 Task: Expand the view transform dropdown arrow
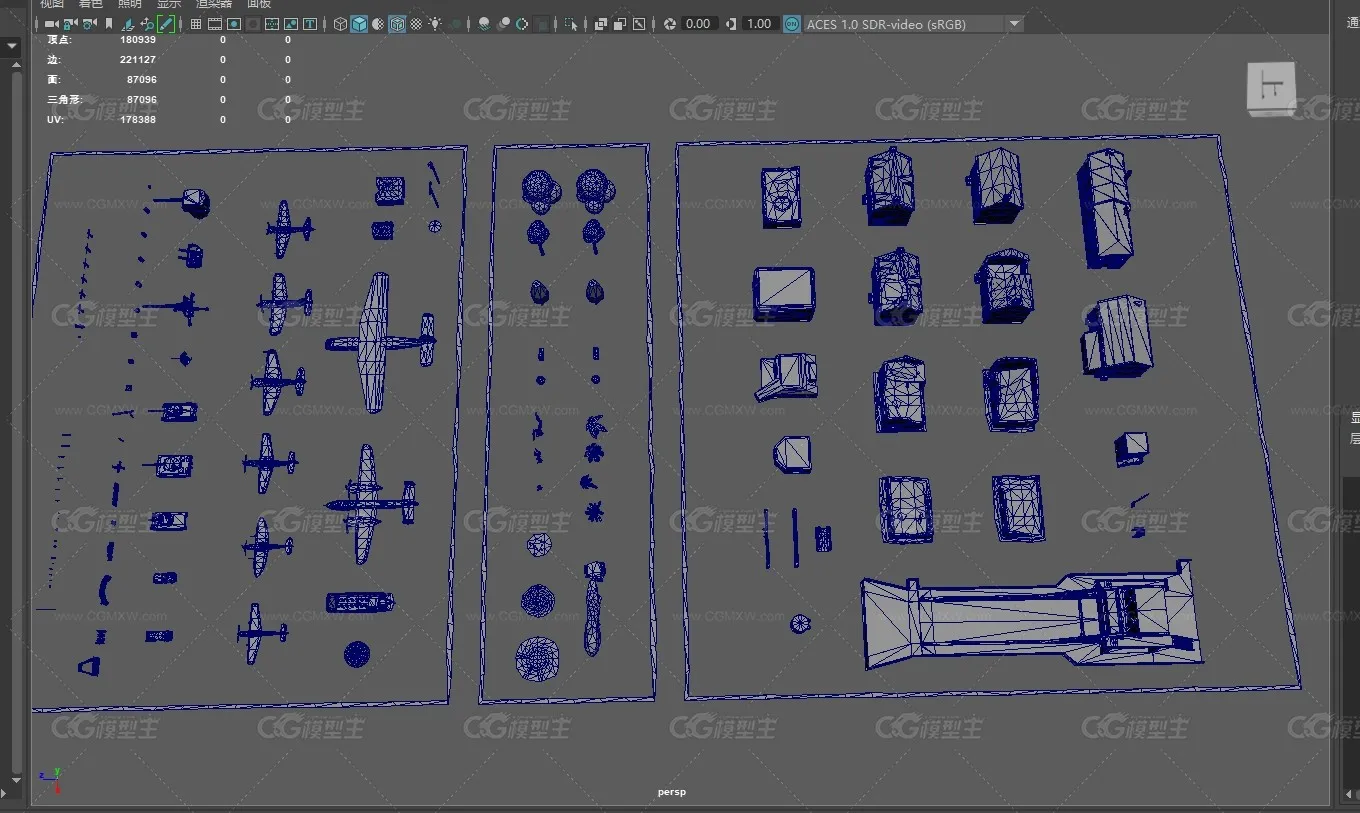tap(1015, 24)
